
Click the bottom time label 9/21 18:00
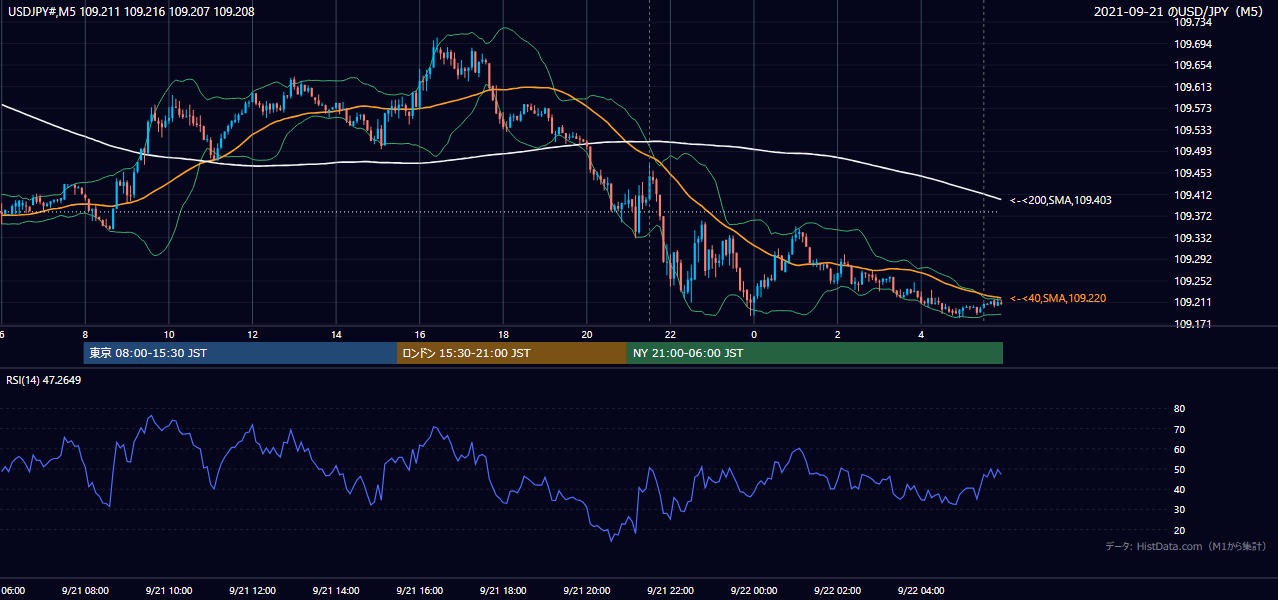502,591
